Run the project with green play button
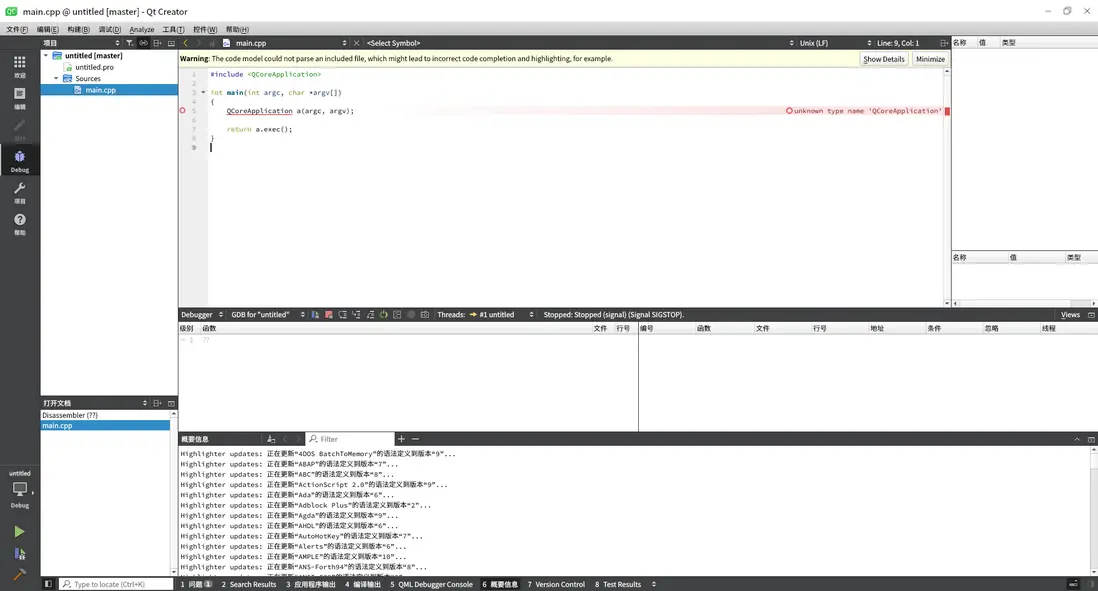This screenshot has width=1098, height=591. [20, 532]
